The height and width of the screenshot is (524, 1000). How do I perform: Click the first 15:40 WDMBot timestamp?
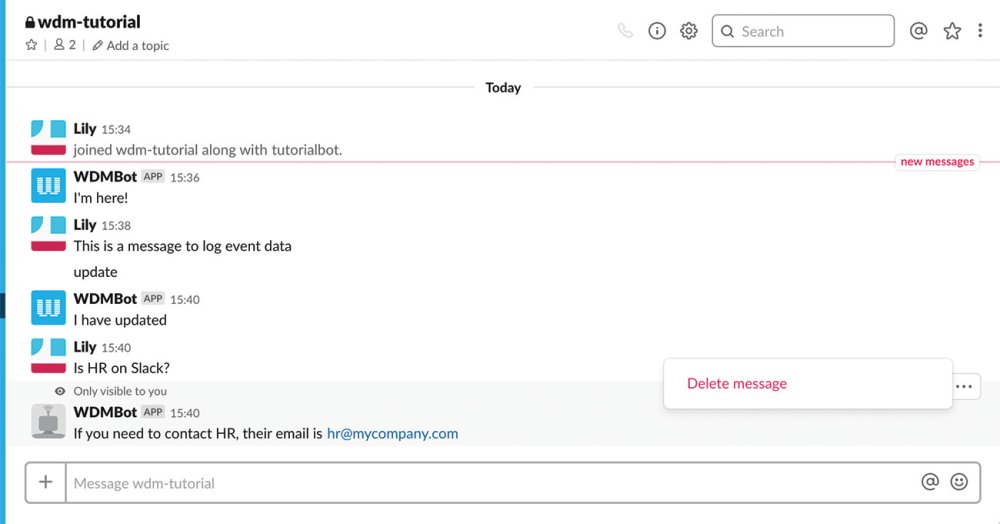click(185, 300)
